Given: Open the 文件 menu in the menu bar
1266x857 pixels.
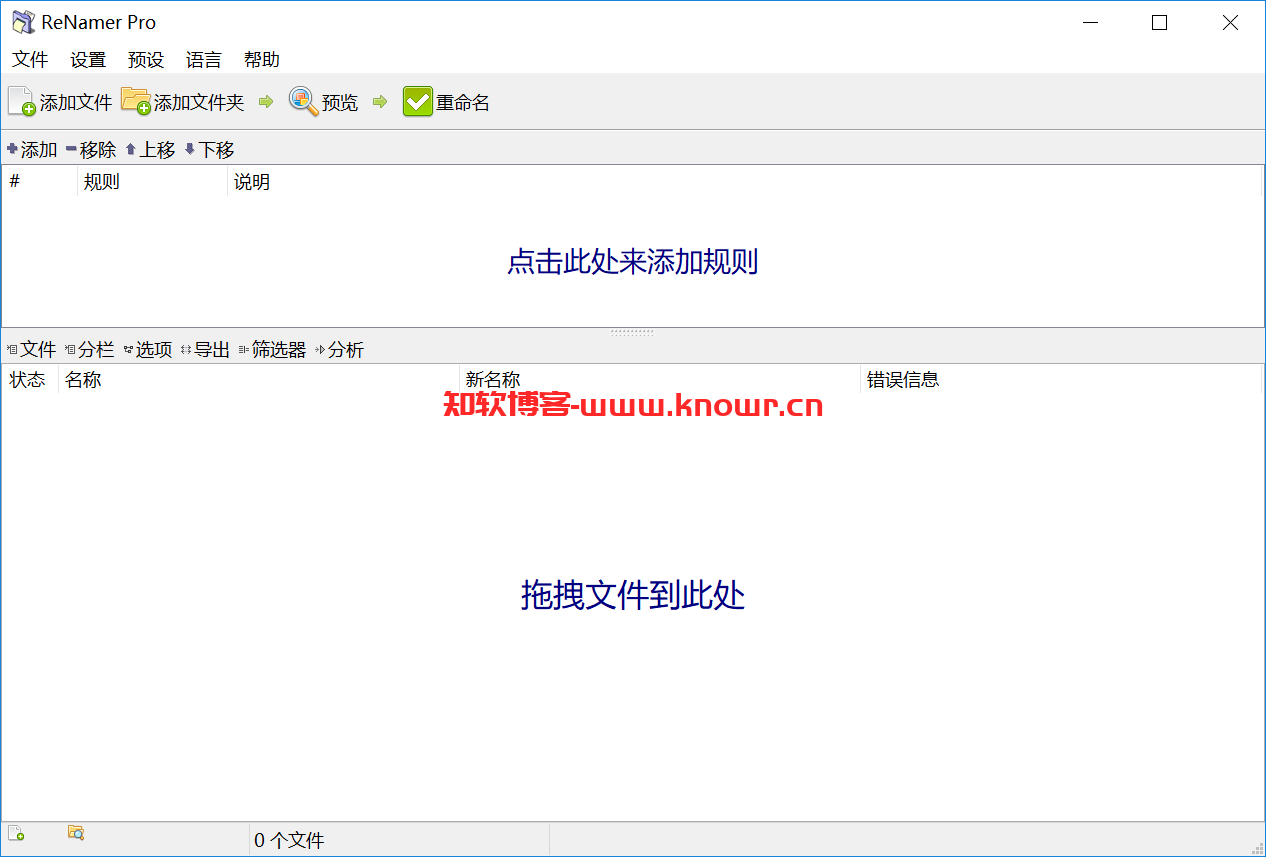Looking at the screenshot, I should click(x=30, y=60).
